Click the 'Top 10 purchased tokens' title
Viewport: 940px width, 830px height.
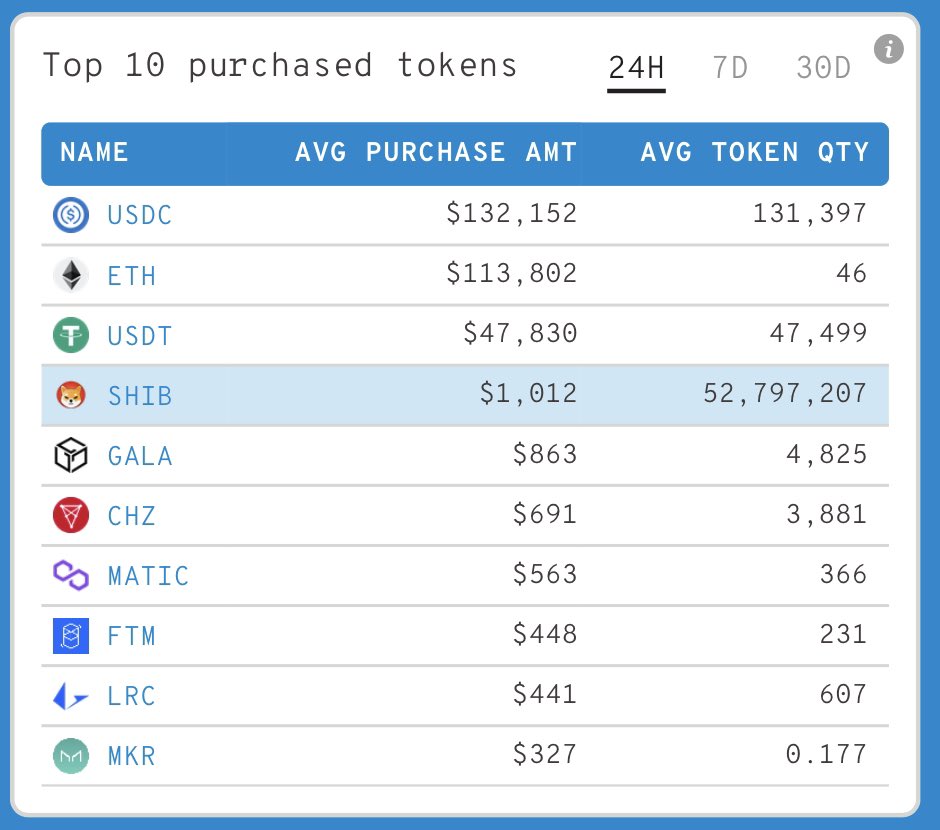pyautogui.click(x=279, y=65)
